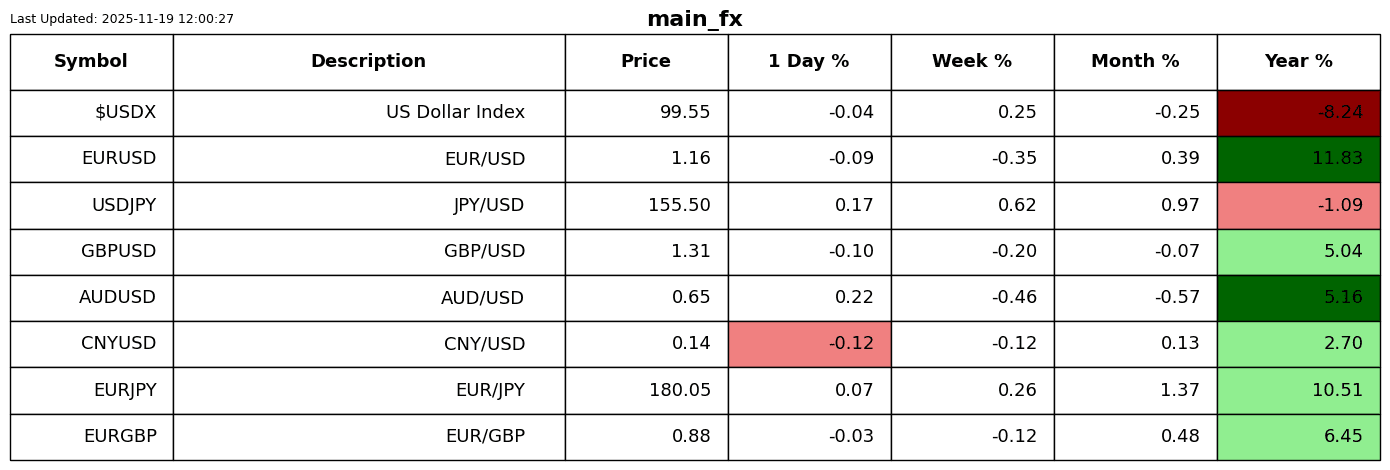Select the USDJPY symbol row
Screen dimensions: 1390x470
point(124,206)
